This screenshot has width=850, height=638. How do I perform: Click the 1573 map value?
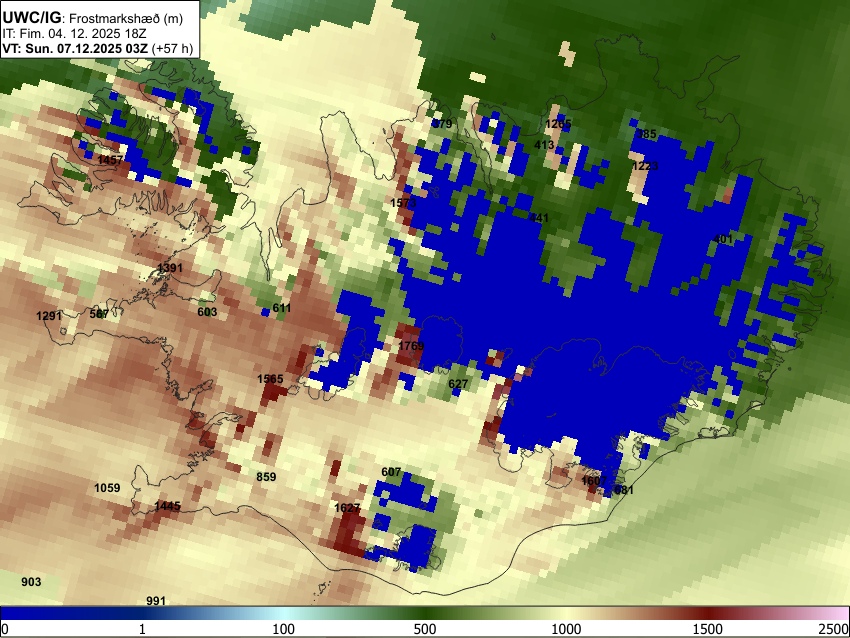tap(403, 203)
